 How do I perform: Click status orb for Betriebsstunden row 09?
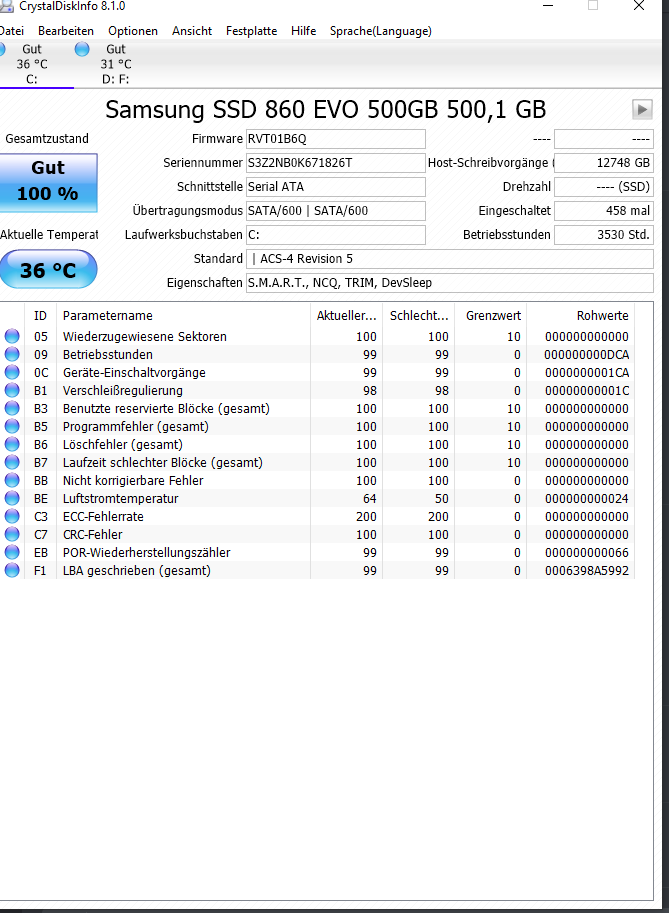click(x=12, y=354)
